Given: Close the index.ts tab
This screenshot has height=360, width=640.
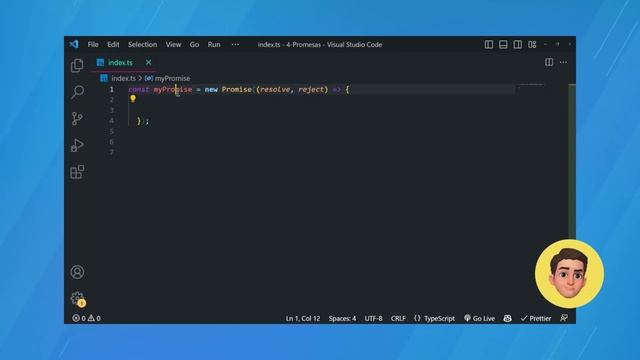Looking at the screenshot, I should point(149,62).
